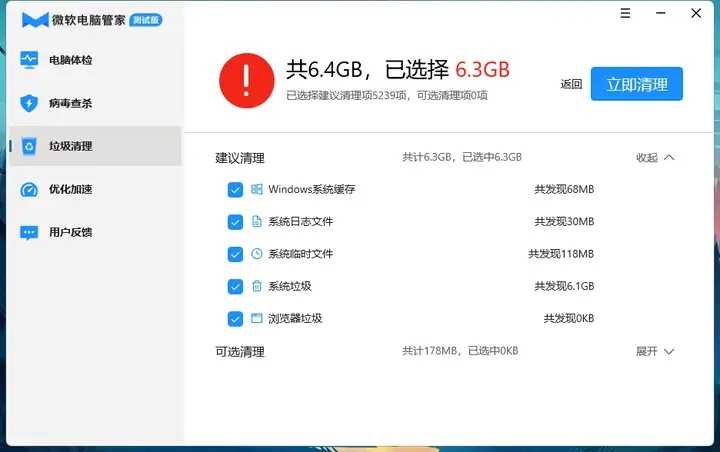Image resolution: width=720 pixels, height=452 pixels.
Task: Click the 系统日志文件 document icon
Action: tap(257, 221)
